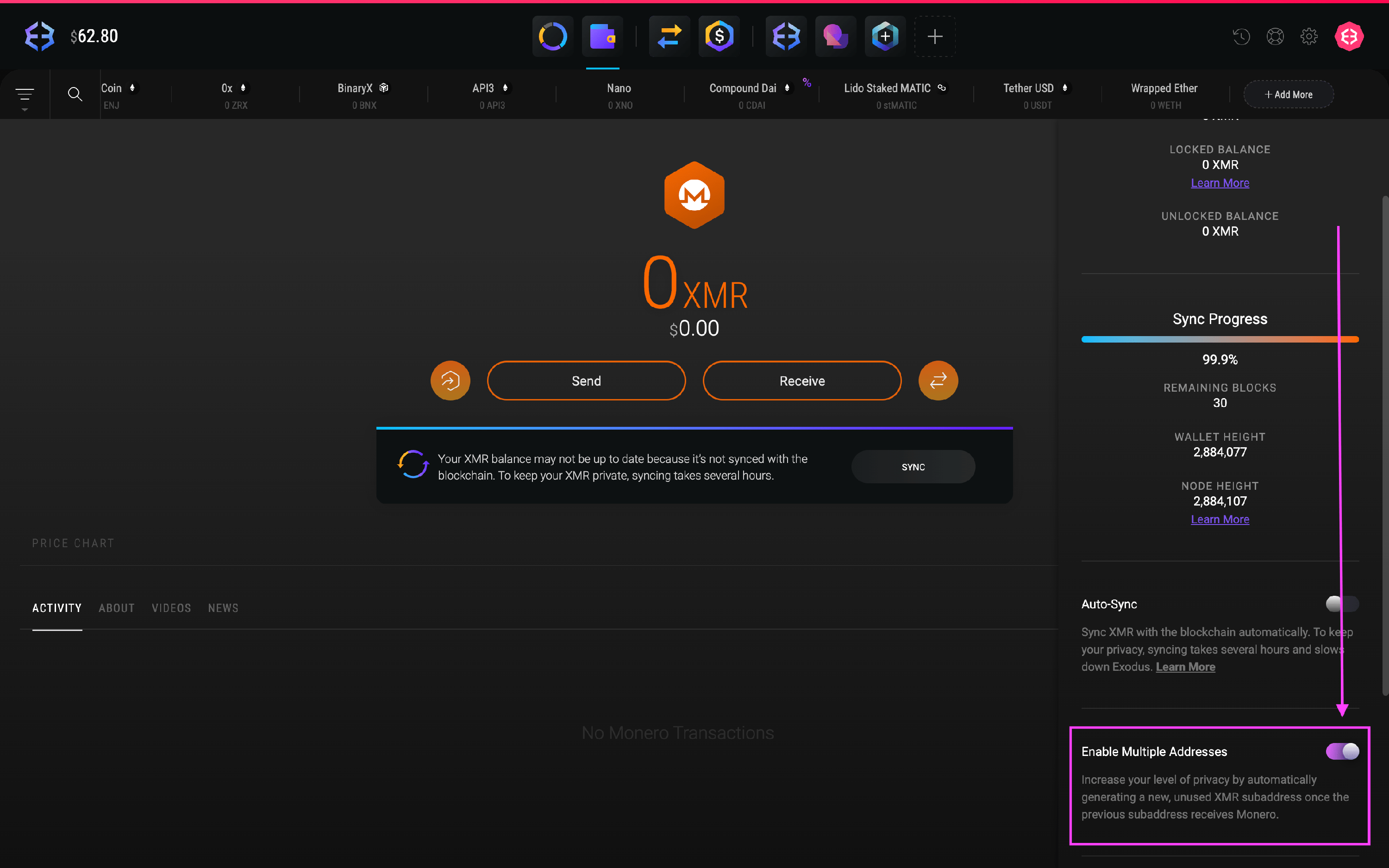Open the Buy & Sell dollar icon

coord(719,37)
